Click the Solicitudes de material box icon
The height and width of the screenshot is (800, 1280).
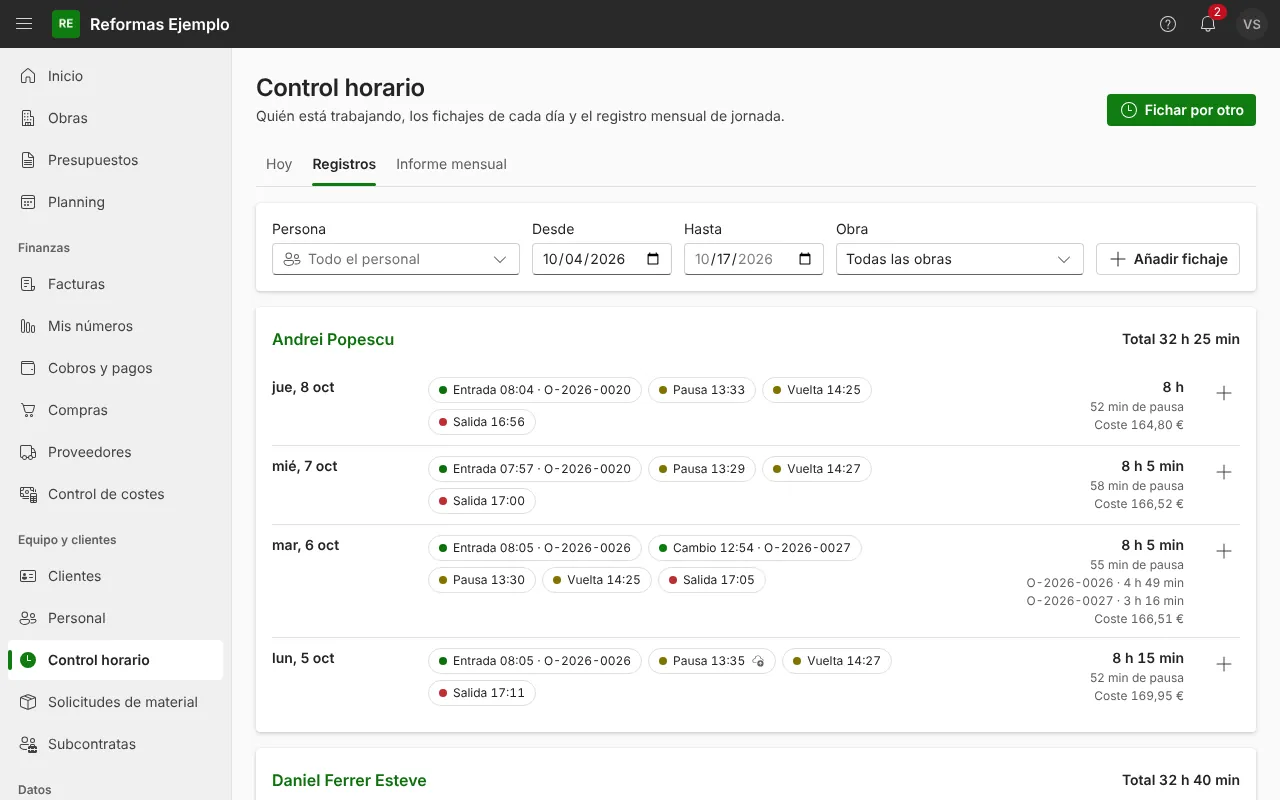coord(28,702)
